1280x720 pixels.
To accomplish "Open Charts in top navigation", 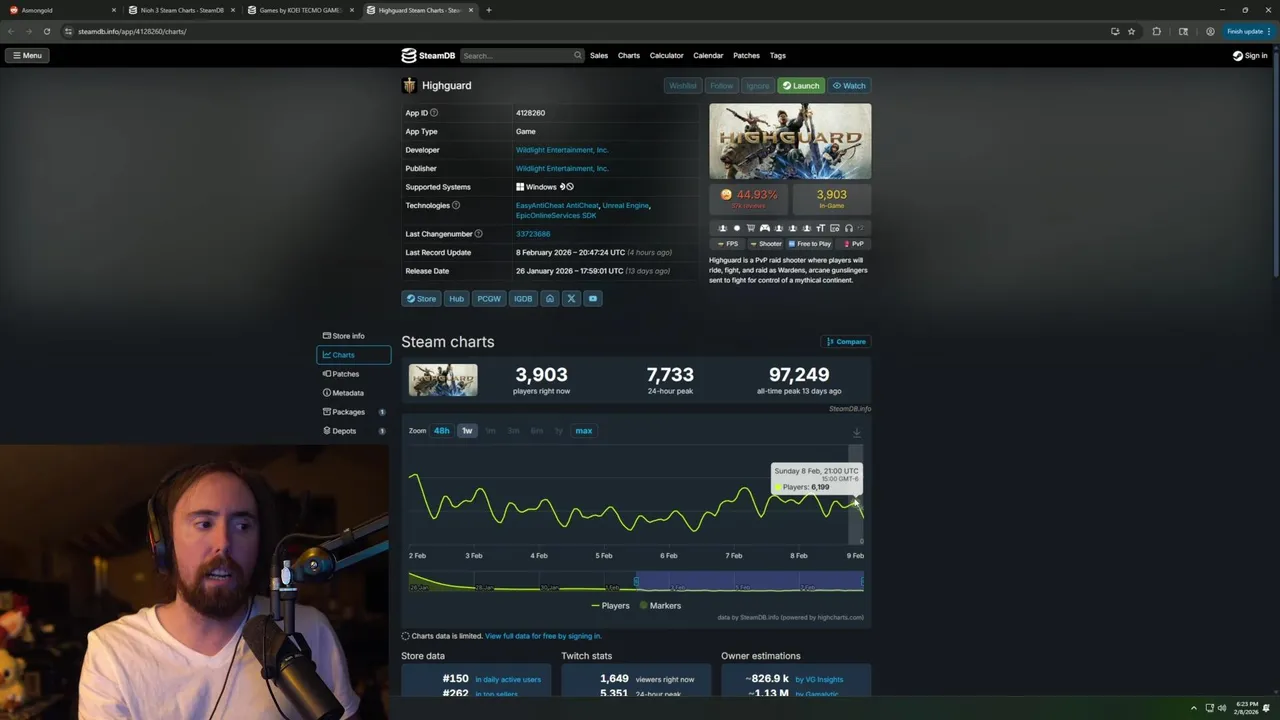I will tap(629, 56).
